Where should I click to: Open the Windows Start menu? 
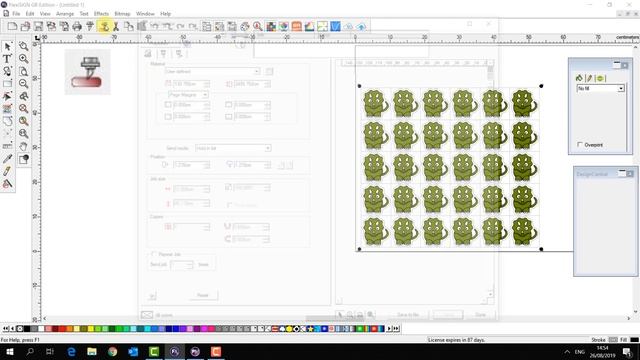9,351
